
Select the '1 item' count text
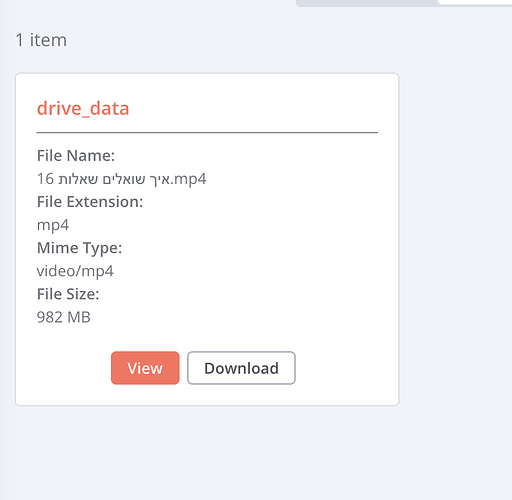(41, 40)
